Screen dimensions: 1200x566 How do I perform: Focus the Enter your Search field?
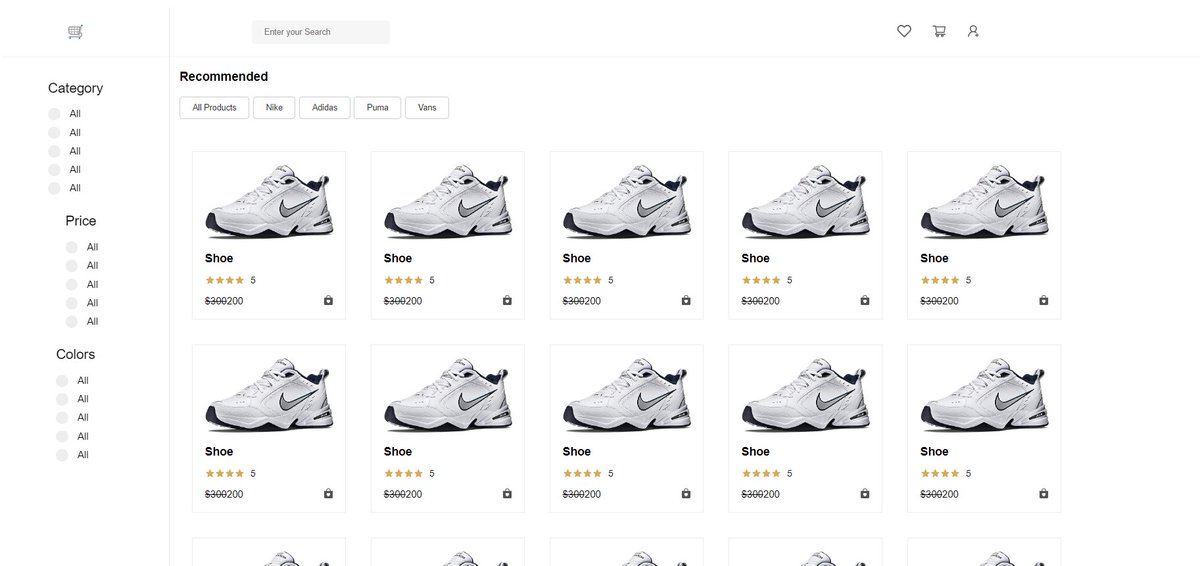coord(321,32)
